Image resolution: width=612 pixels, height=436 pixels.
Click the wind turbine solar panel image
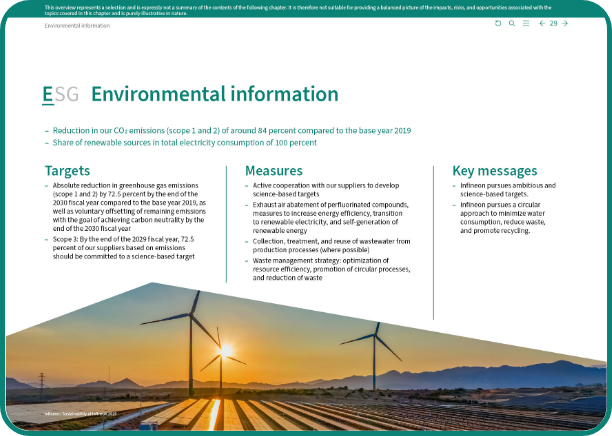click(300, 370)
